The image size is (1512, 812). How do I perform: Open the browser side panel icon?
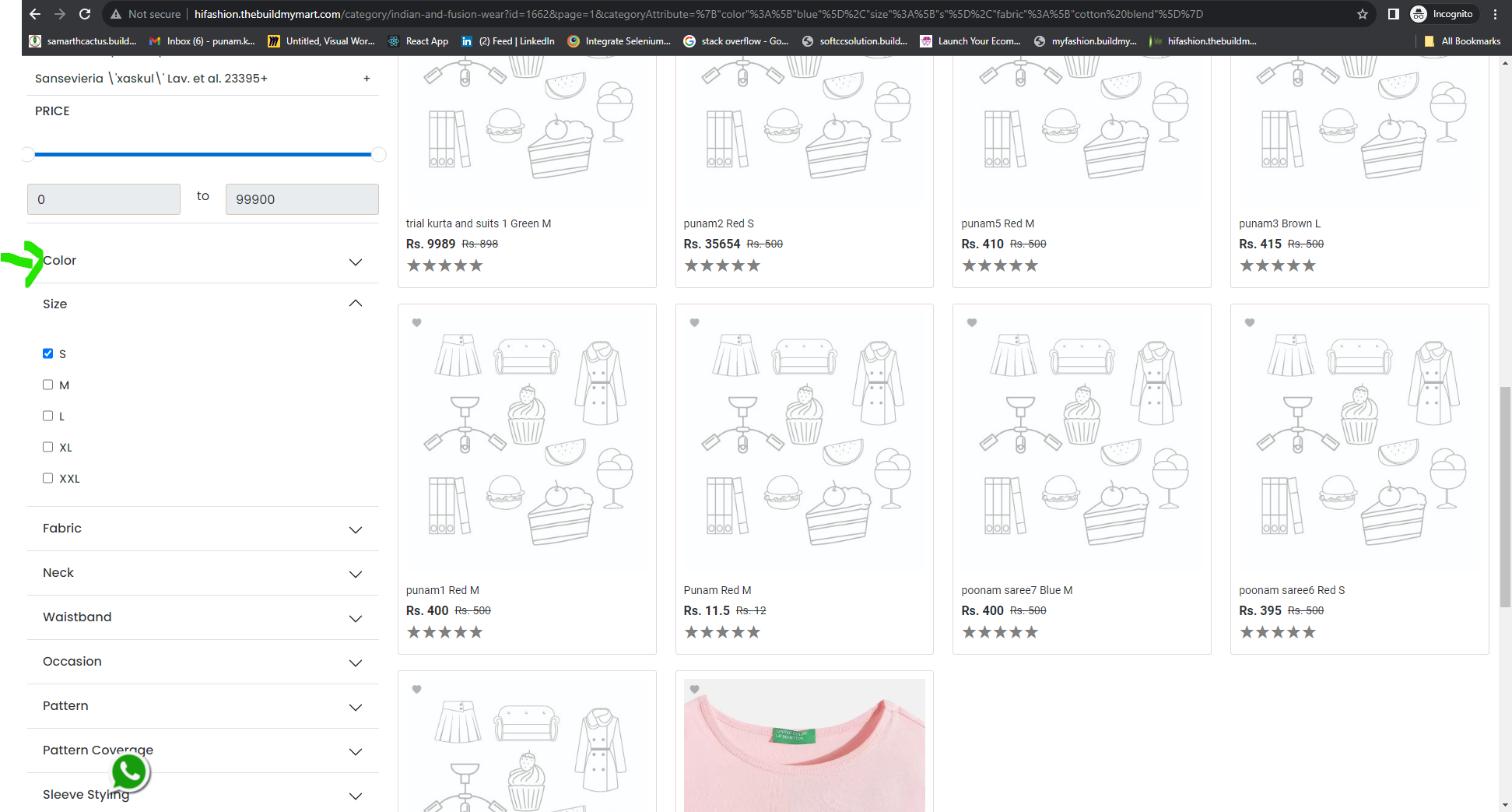point(1394,14)
